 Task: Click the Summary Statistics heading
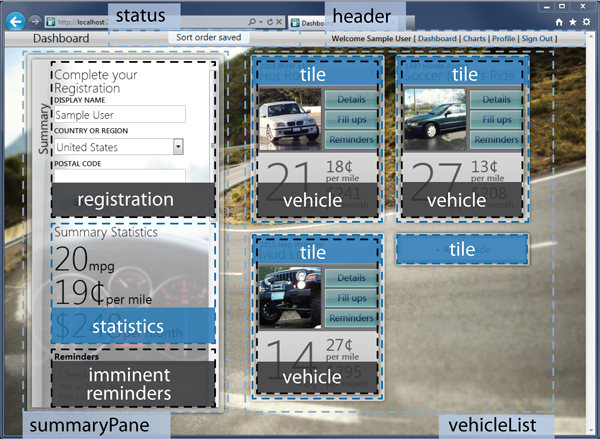106,232
